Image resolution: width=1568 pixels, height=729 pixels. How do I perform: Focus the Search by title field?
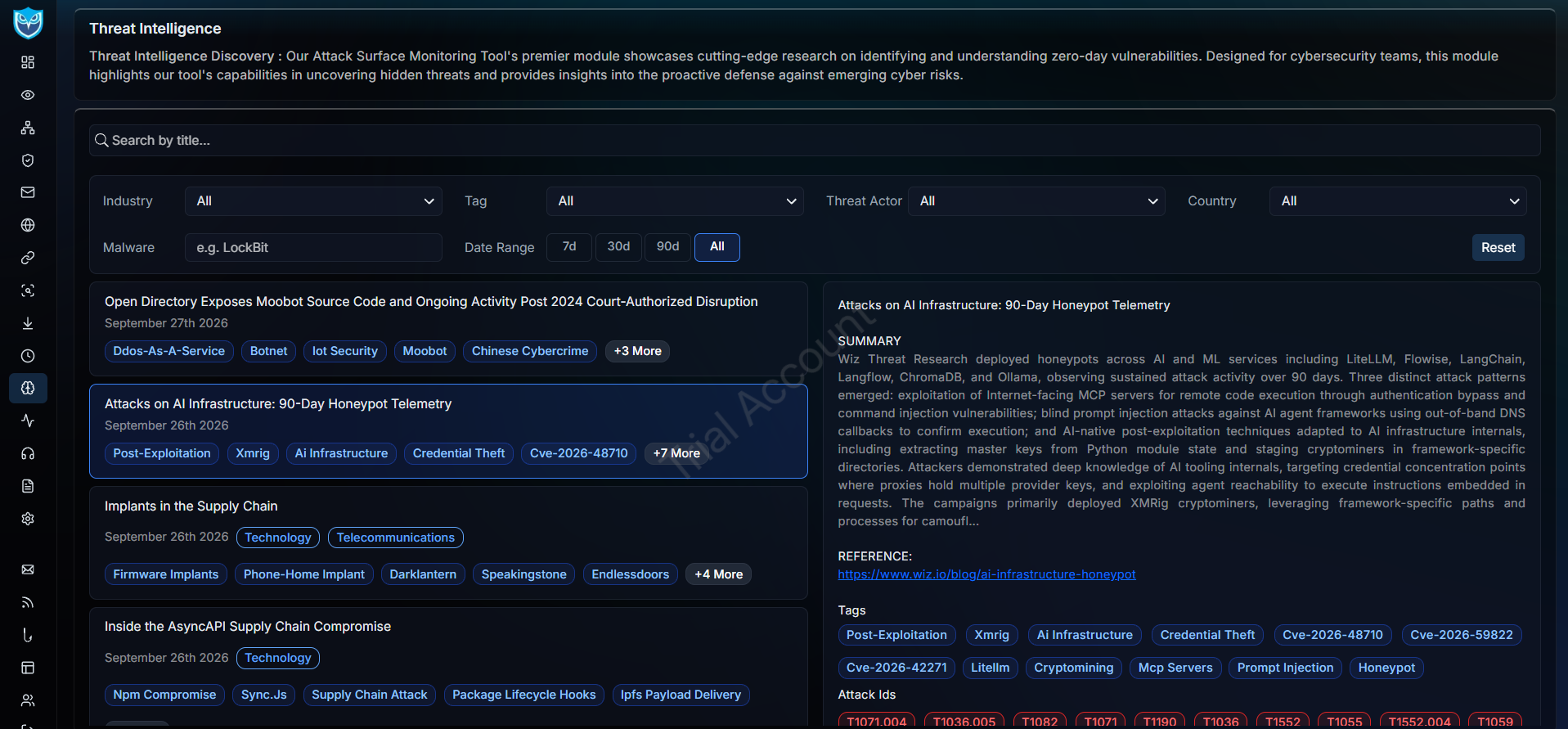point(815,140)
